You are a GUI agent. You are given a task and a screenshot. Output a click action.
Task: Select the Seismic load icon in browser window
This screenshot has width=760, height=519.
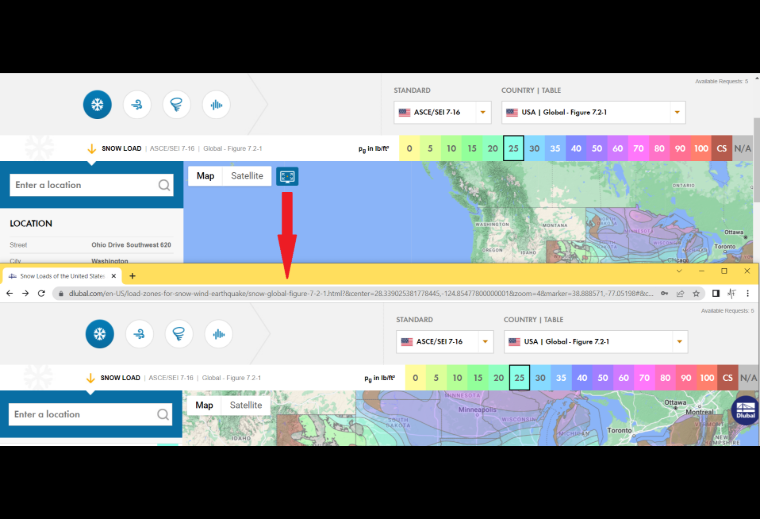tap(219, 334)
